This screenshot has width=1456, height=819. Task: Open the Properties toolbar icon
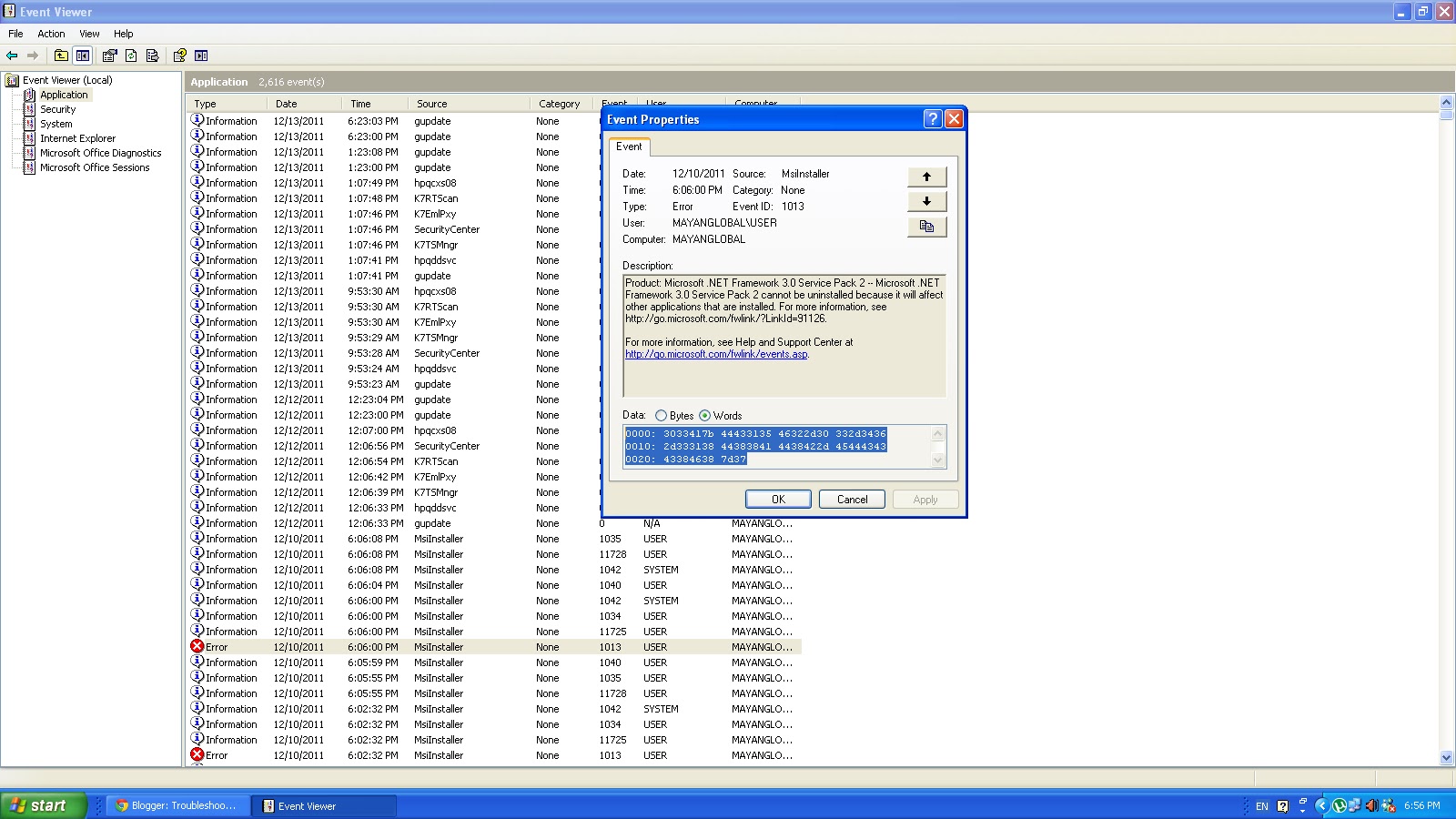110,56
